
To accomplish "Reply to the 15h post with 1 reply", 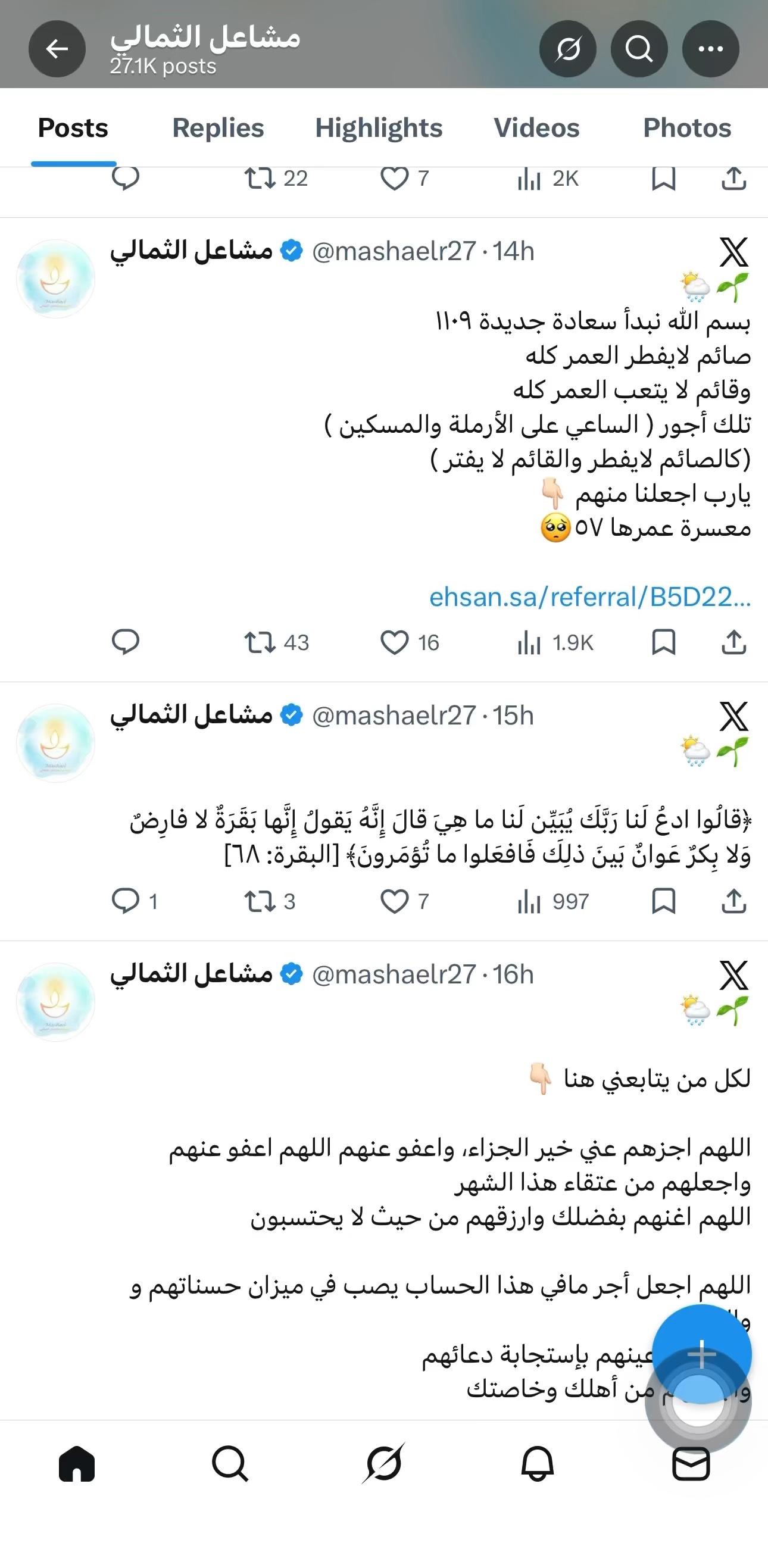I will pyautogui.click(x=126, y=901).
